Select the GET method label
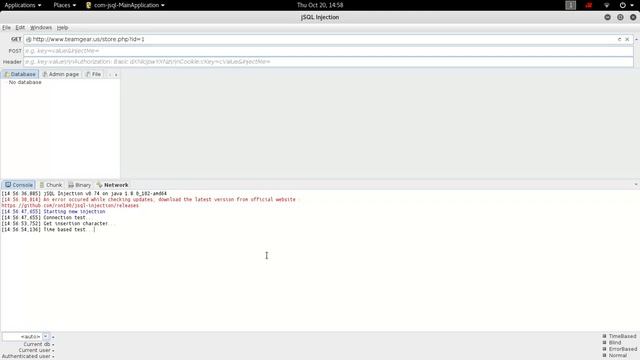 click(x=16, y=39)
